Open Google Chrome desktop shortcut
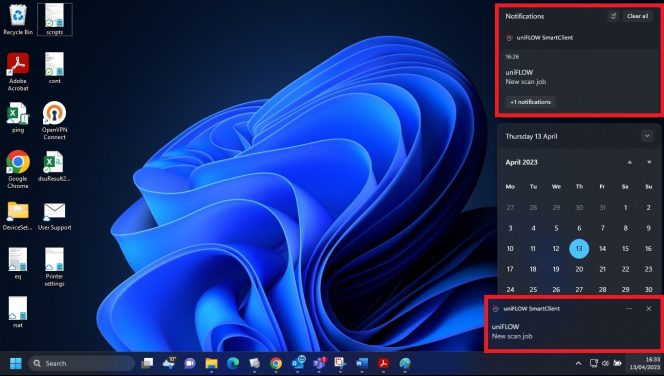664x376 pixels. pos(18,169)
